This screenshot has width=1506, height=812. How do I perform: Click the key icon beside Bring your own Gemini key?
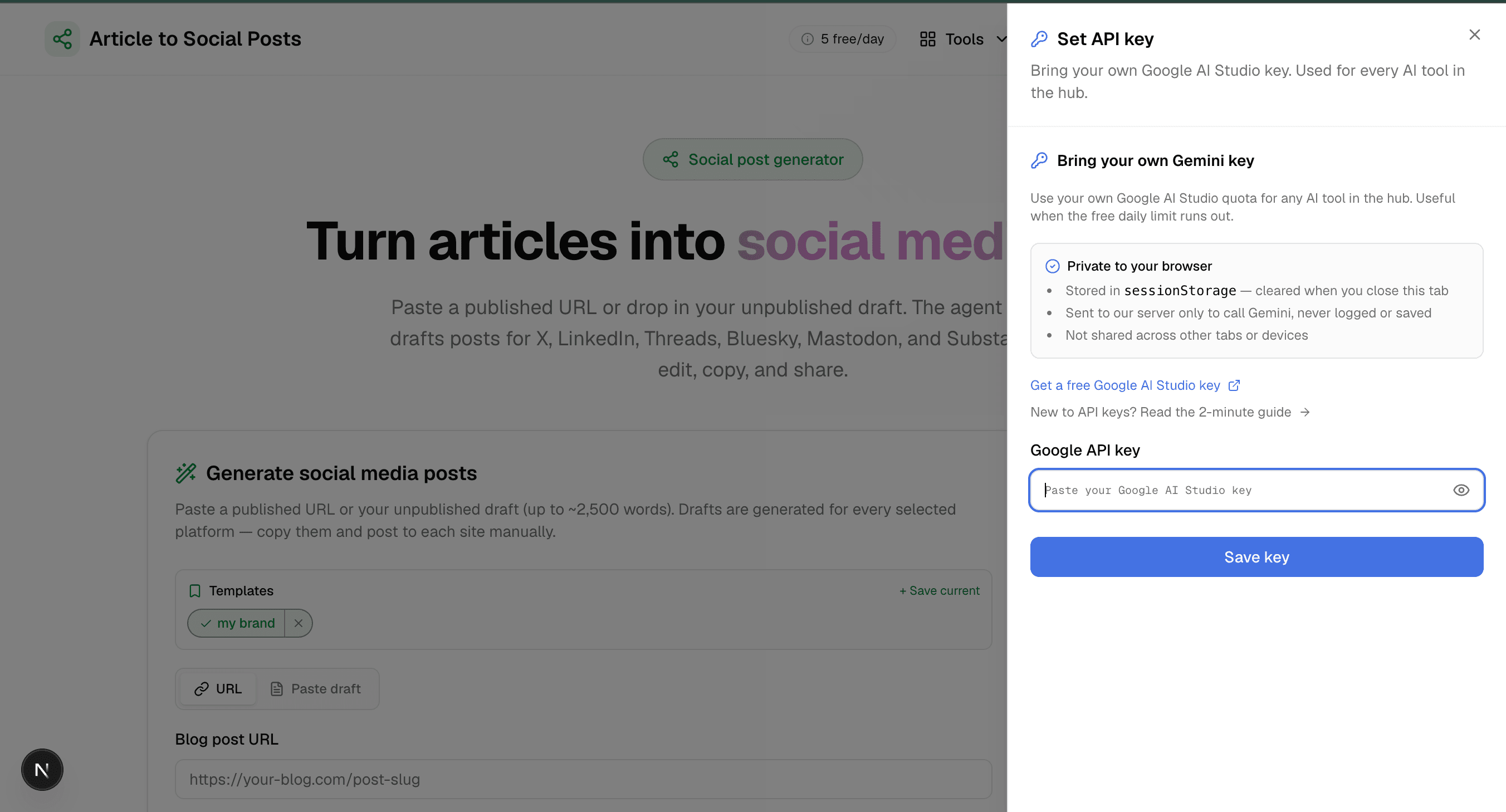pyautogui.click(x=1039, y=160)
